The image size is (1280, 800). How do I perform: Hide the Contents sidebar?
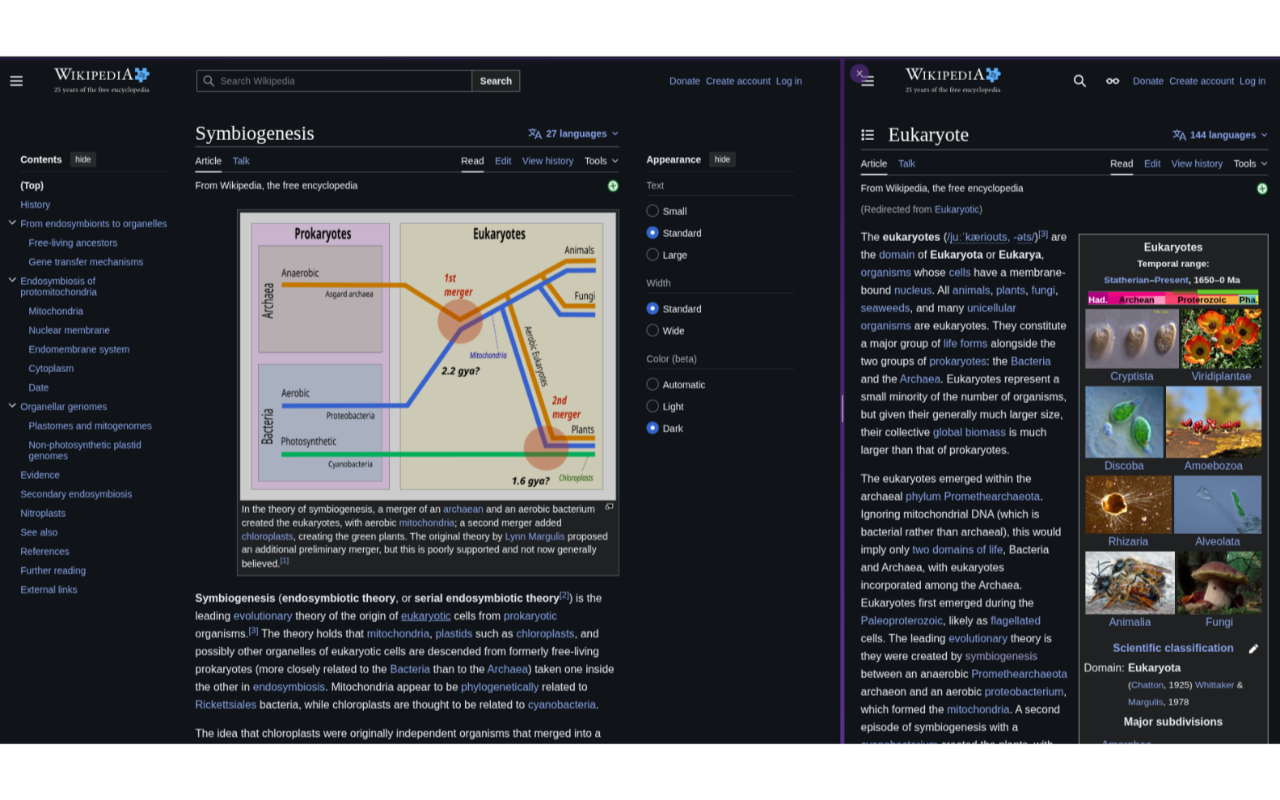tap(83, 159)
